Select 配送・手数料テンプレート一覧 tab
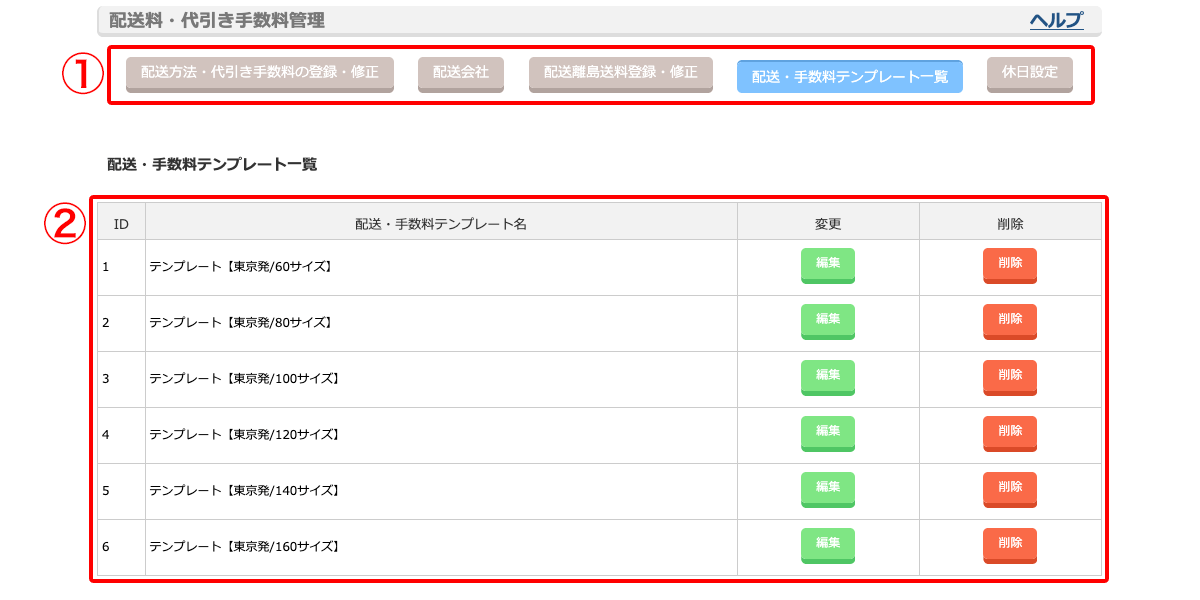 (x=850, y=76)
